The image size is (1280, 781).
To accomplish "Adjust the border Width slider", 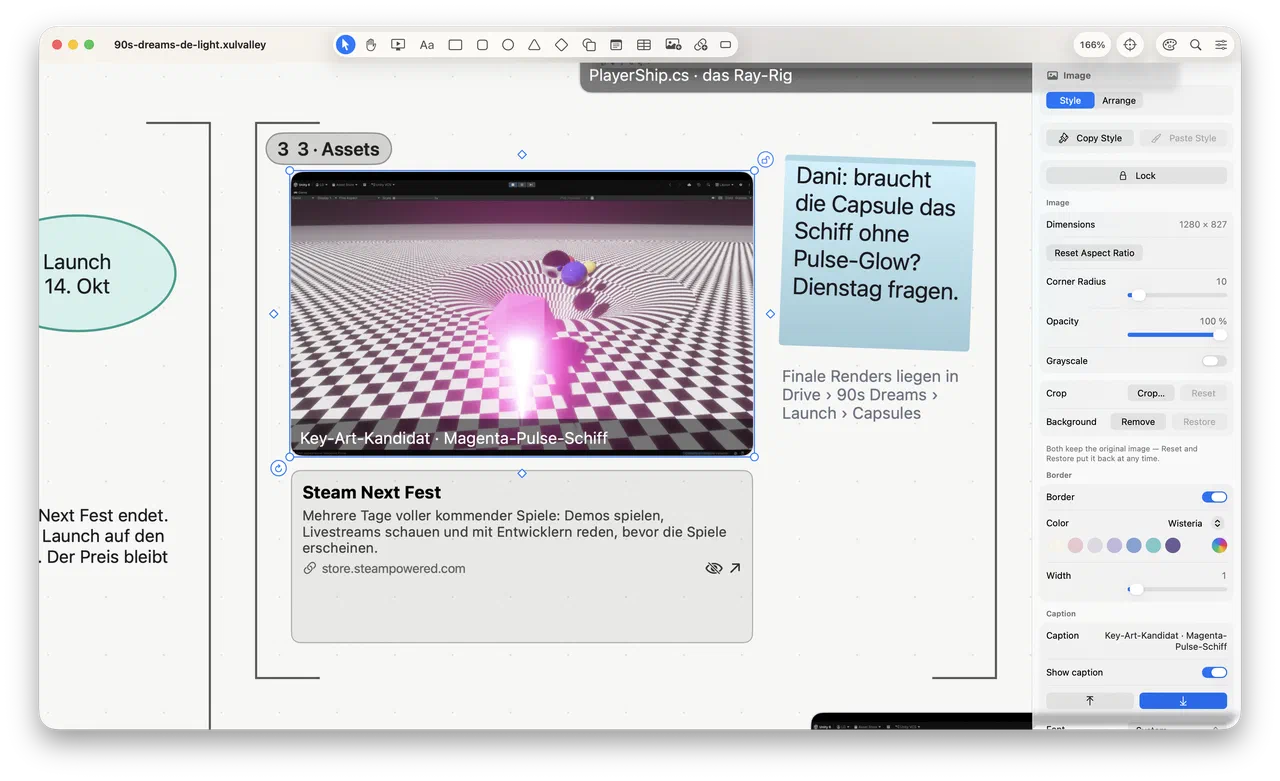I will [1177, 589].
